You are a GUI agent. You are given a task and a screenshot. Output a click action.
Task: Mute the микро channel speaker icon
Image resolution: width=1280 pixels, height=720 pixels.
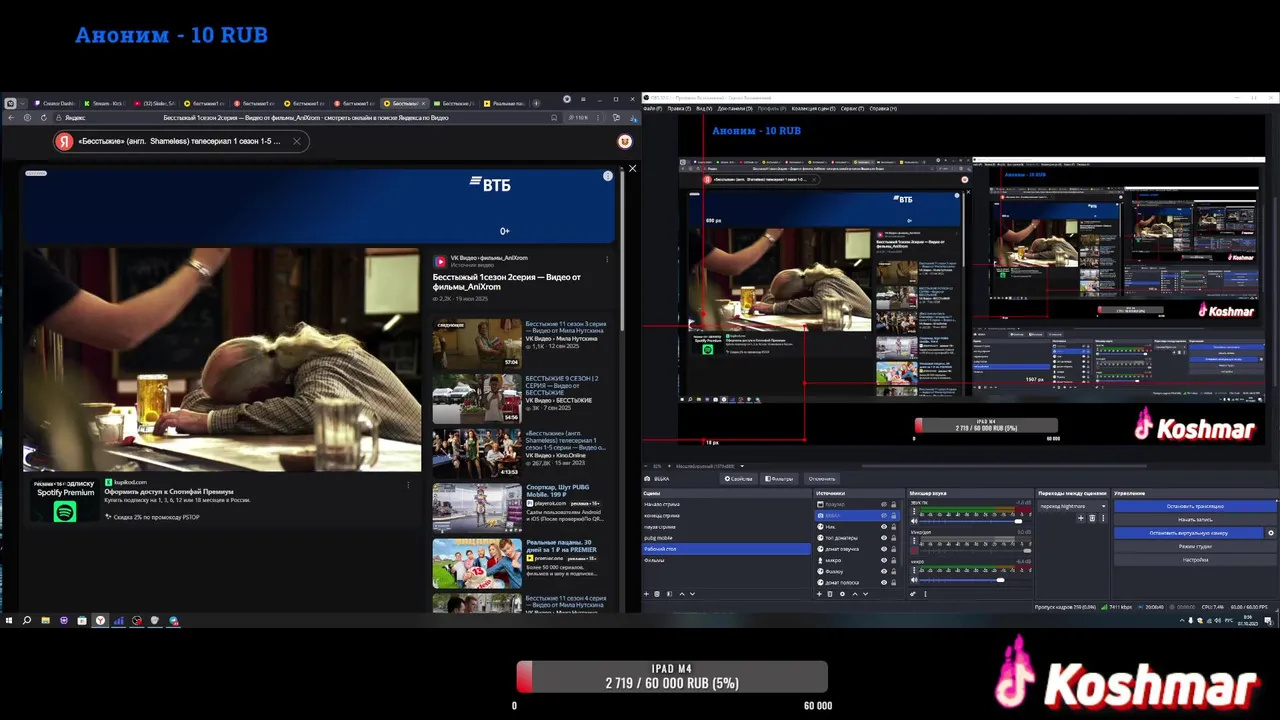point(914,580)
